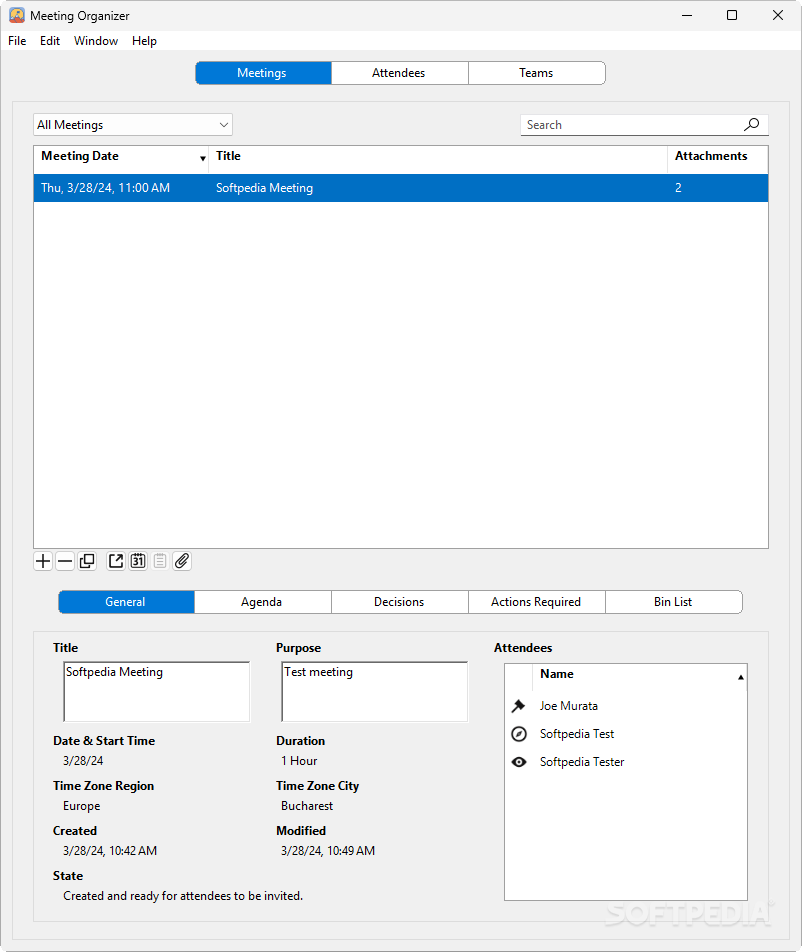Screen dimensions: 802x952
Task: Click the Time Zone Region value Europe
Action: [x=81, y=806]
